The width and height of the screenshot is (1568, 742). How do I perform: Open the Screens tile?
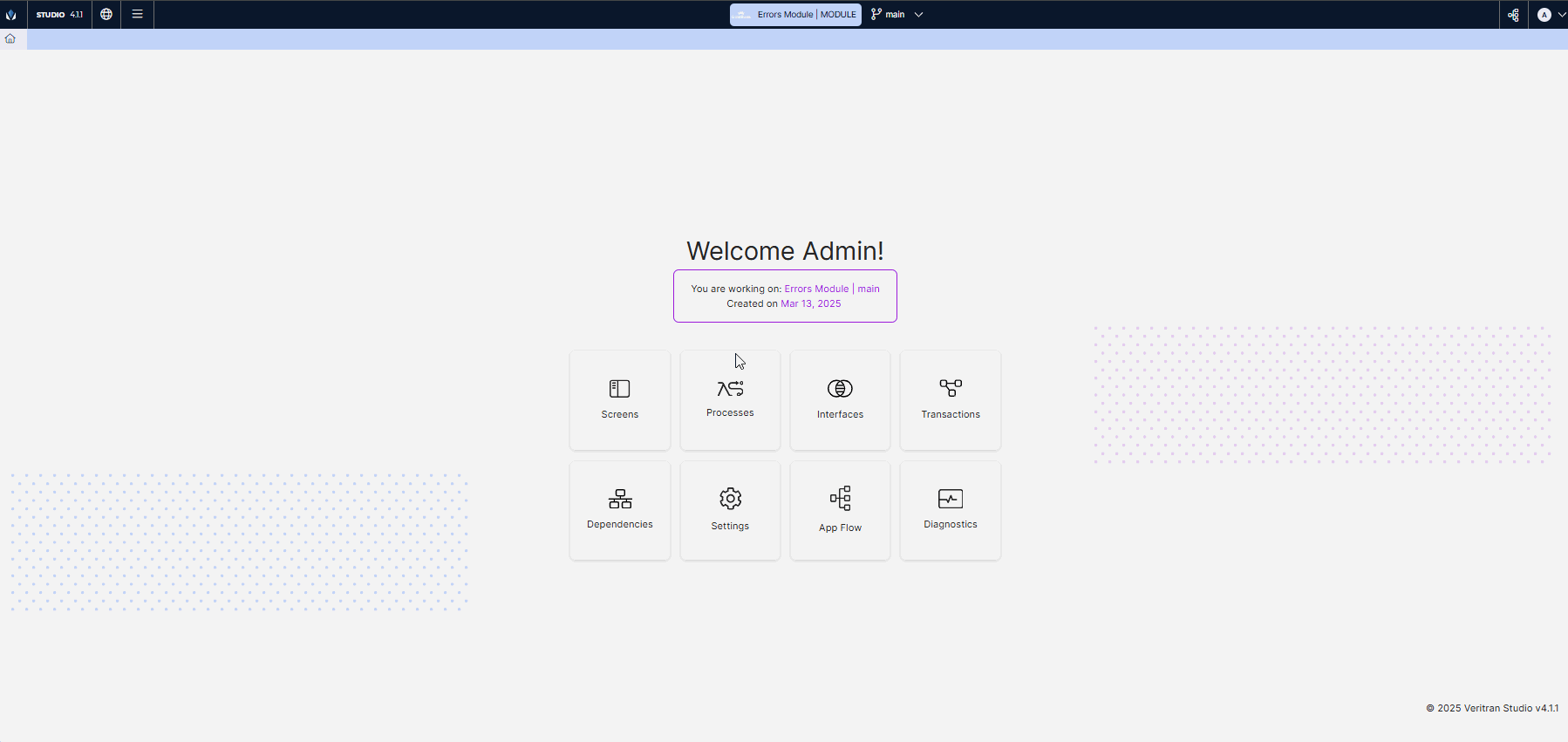click(619, 399)
